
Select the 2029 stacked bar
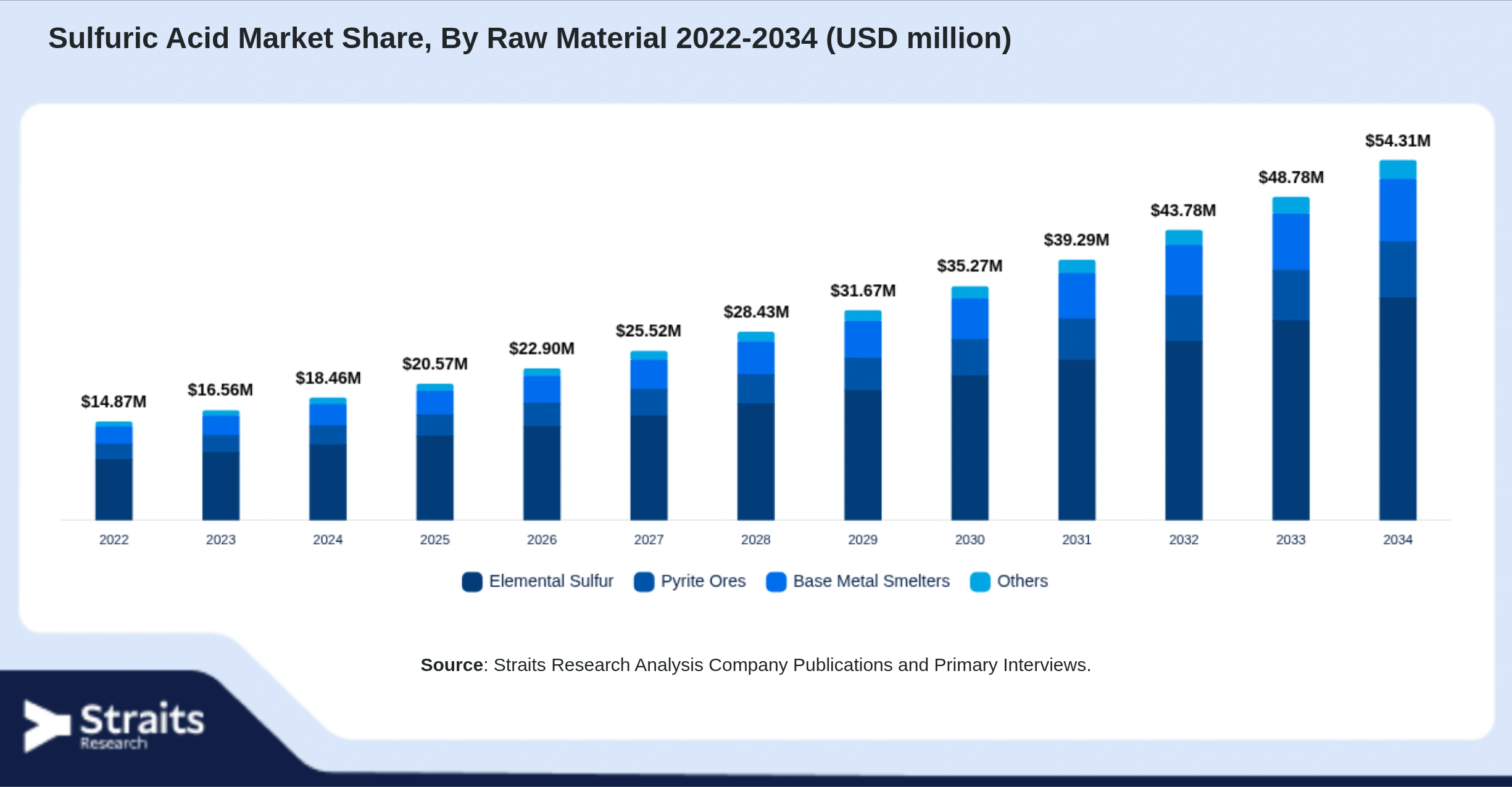tap(863, 415)
